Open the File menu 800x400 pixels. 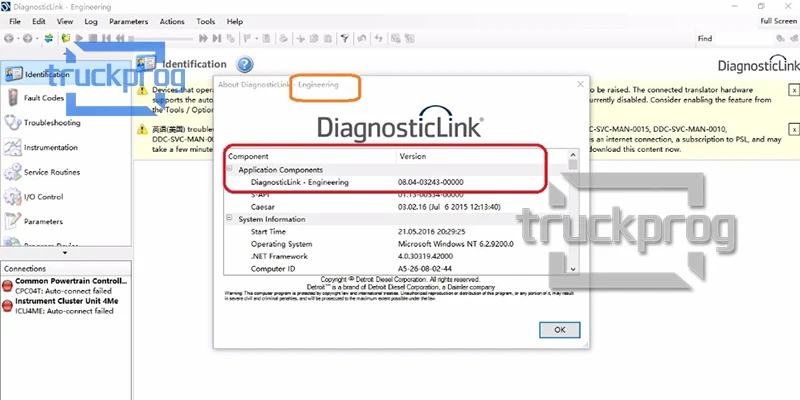pos(15,21)
